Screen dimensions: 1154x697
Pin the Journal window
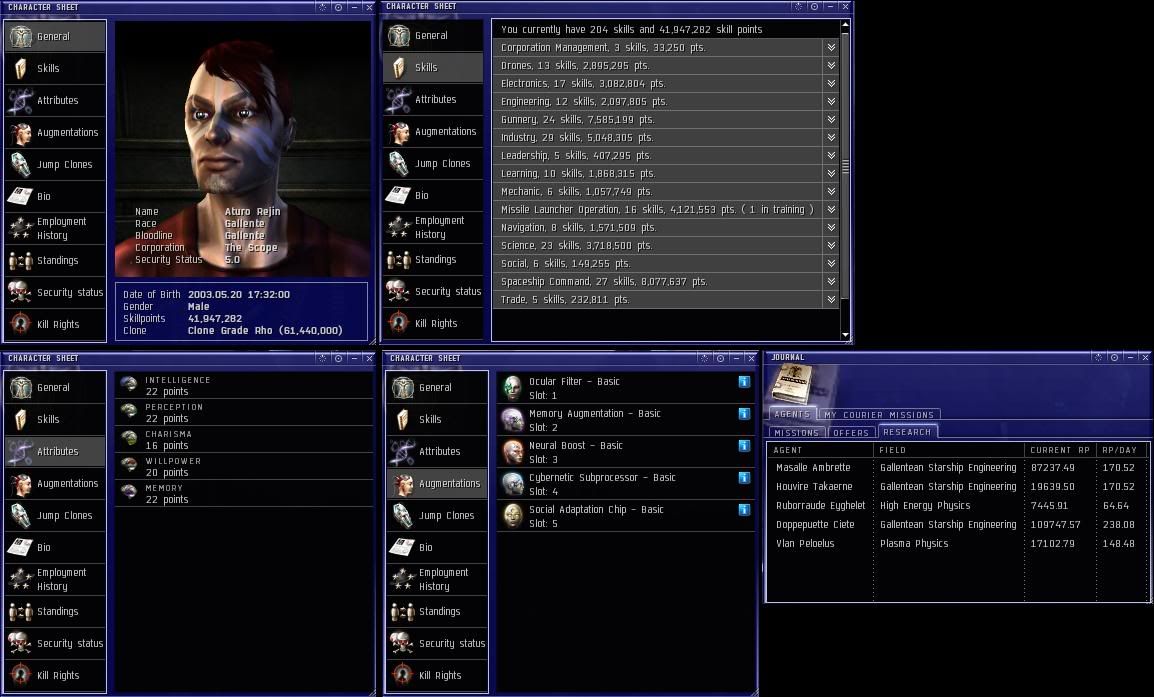click(1114, 357)
